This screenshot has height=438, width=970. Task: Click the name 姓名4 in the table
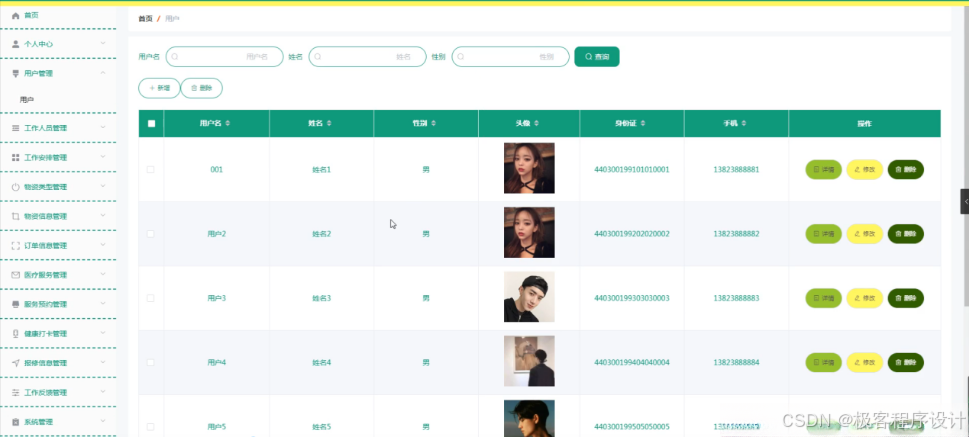322,363
